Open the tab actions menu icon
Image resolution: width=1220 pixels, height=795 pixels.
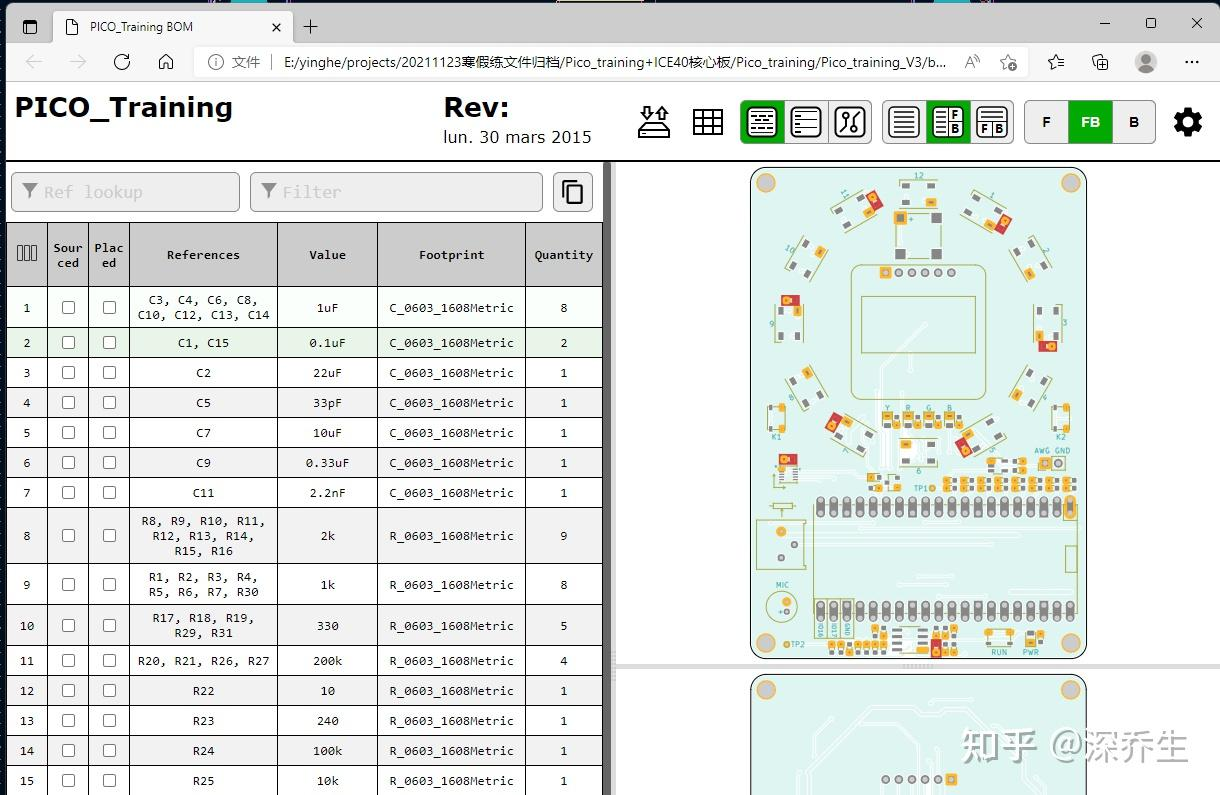click(x=30, y=27)
